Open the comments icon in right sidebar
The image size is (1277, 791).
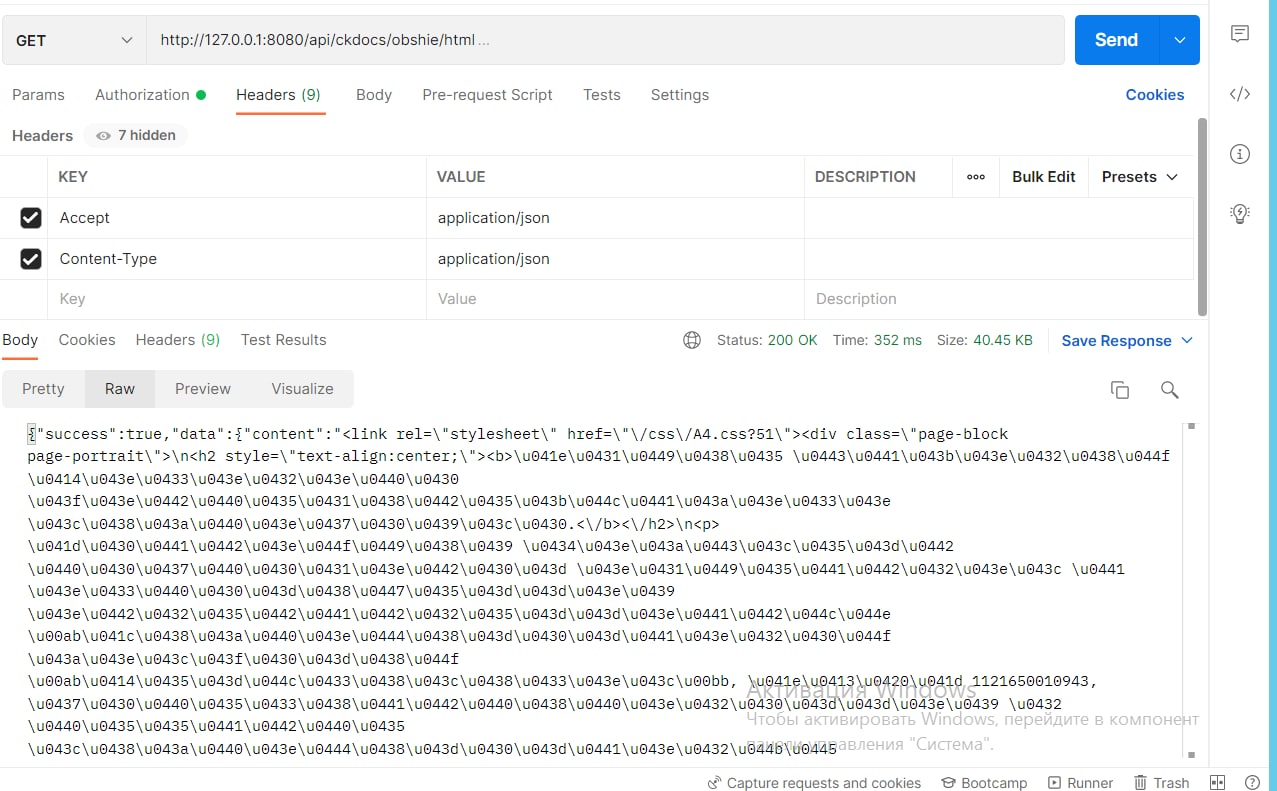pyautogui.click(x=1240, y=34)
